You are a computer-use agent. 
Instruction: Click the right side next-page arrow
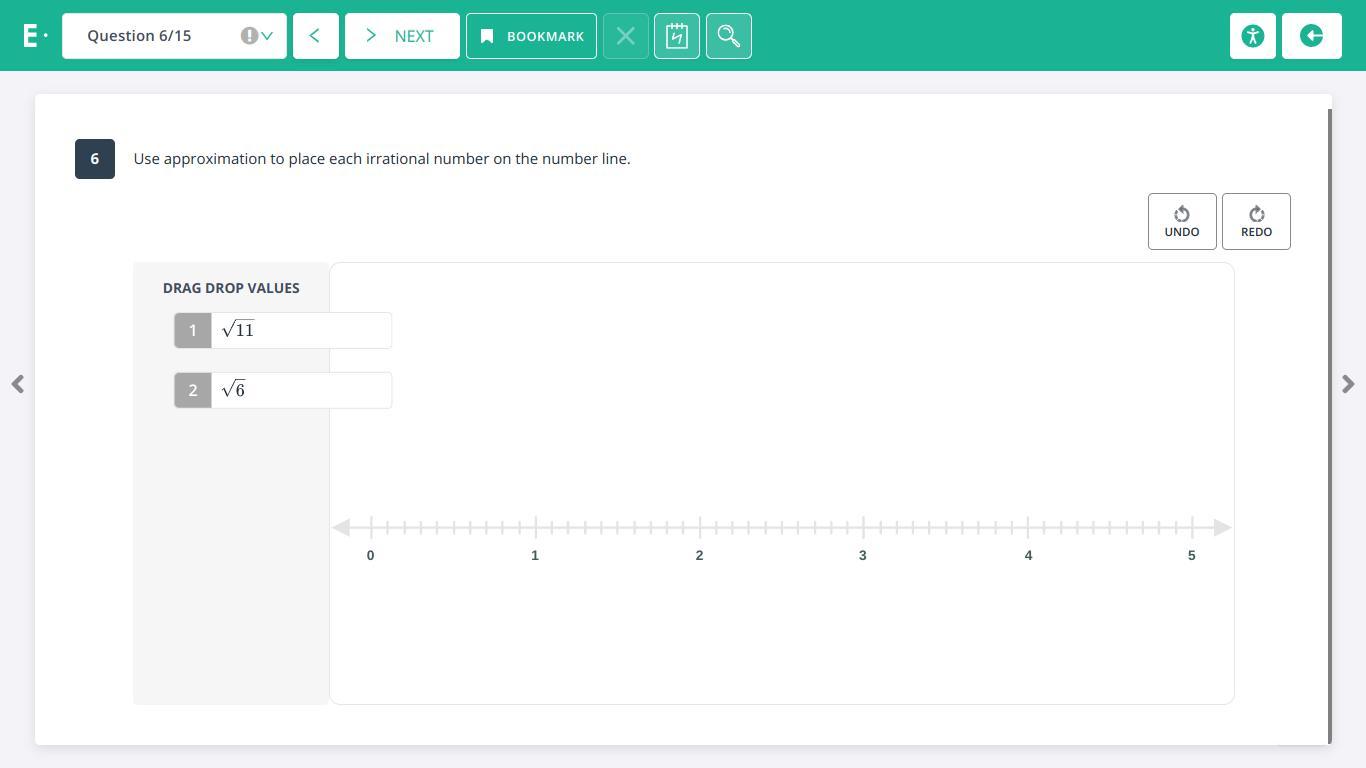pyautogui.click(x=1348, y=384)
